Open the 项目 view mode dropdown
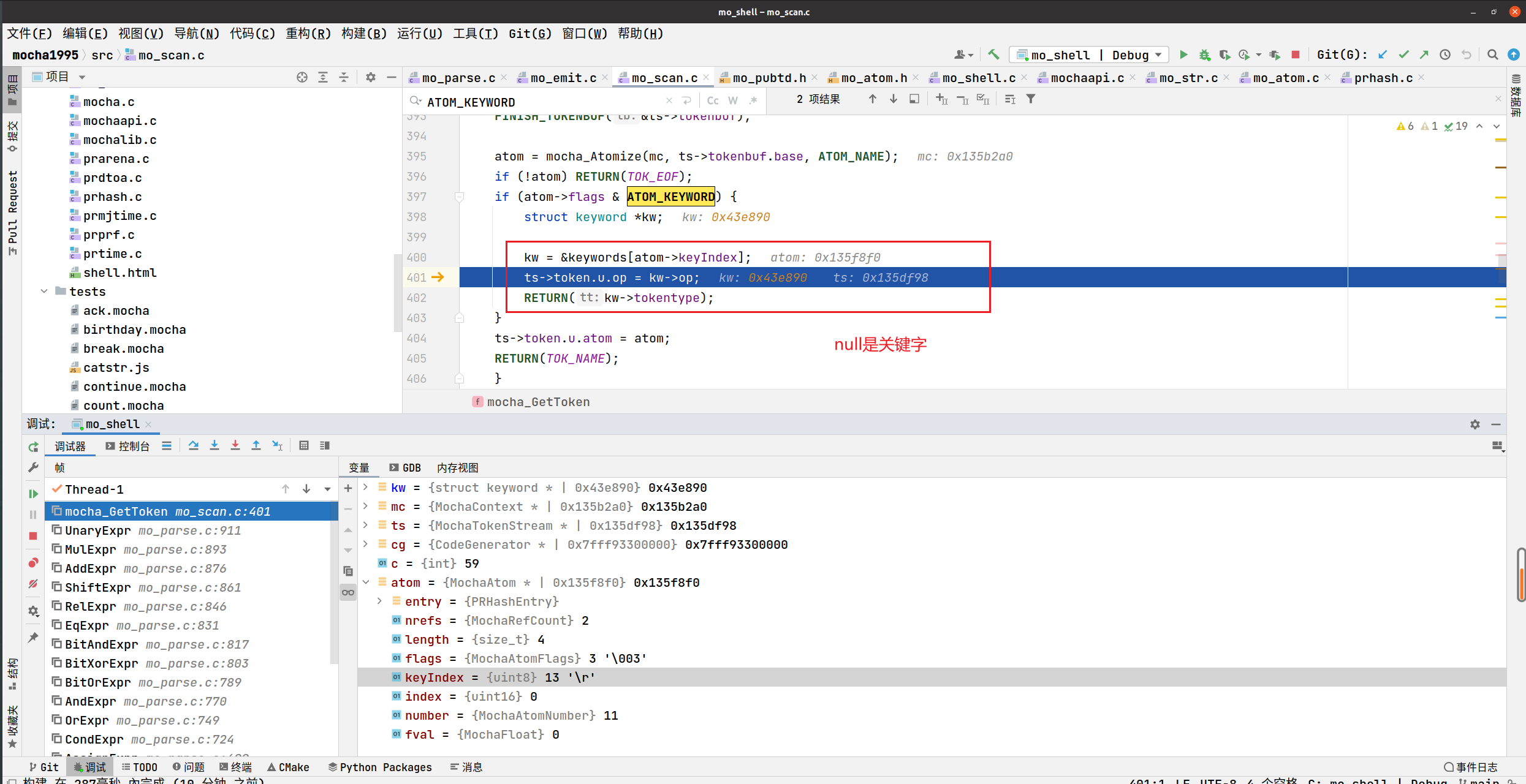 point(82,77)
